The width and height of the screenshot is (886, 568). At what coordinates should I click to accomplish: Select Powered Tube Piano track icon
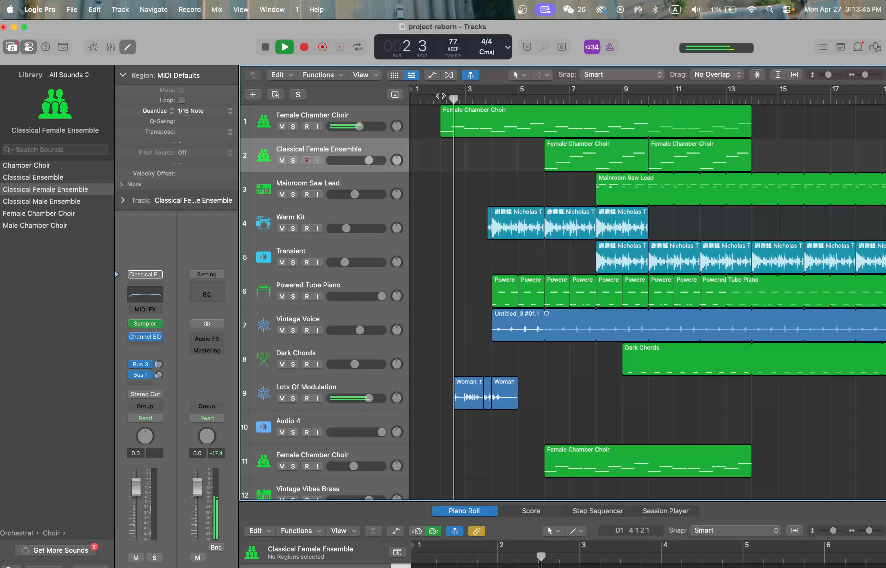pos(264,291)
